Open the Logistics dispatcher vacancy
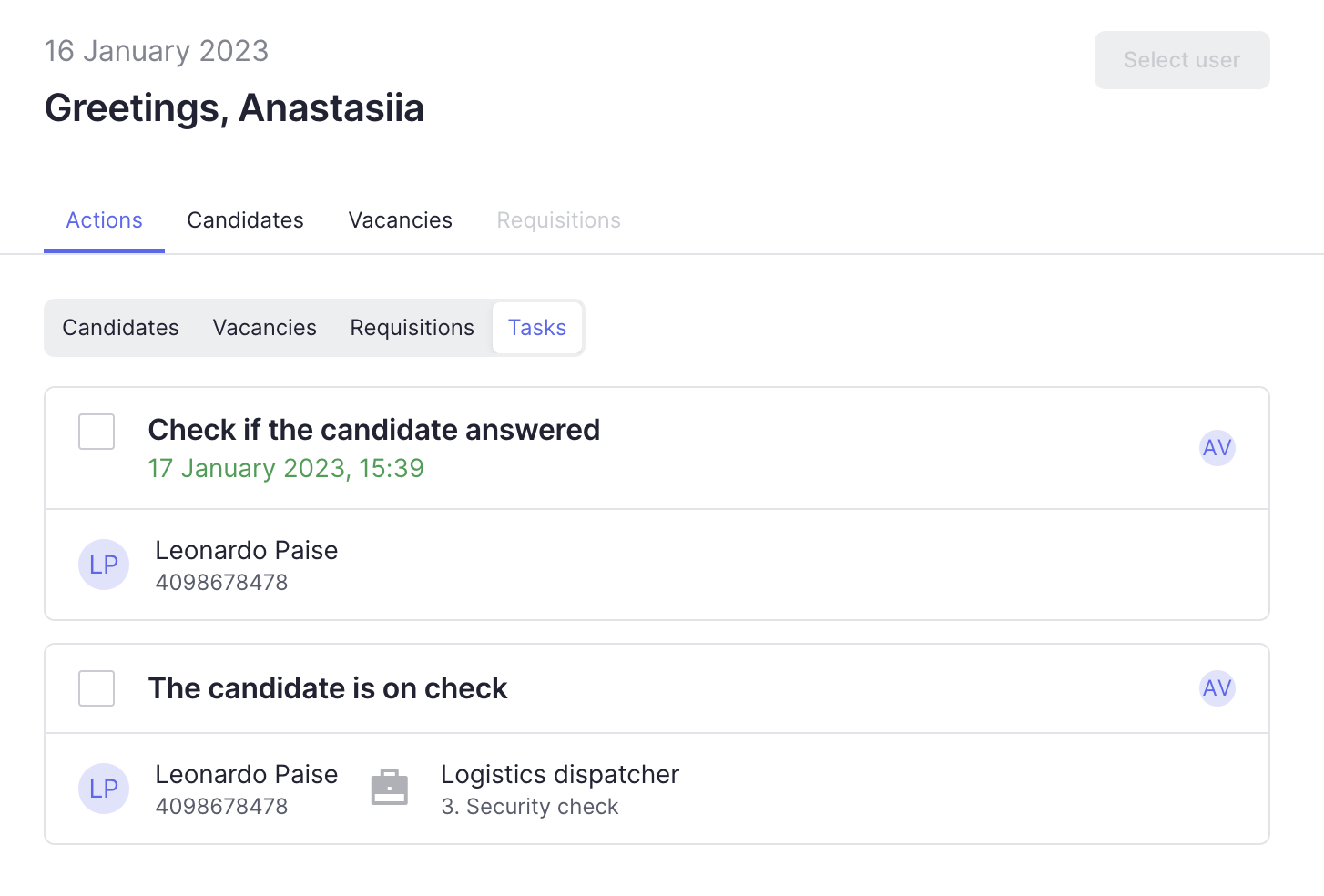1324x896 pixels. point(559,775)
